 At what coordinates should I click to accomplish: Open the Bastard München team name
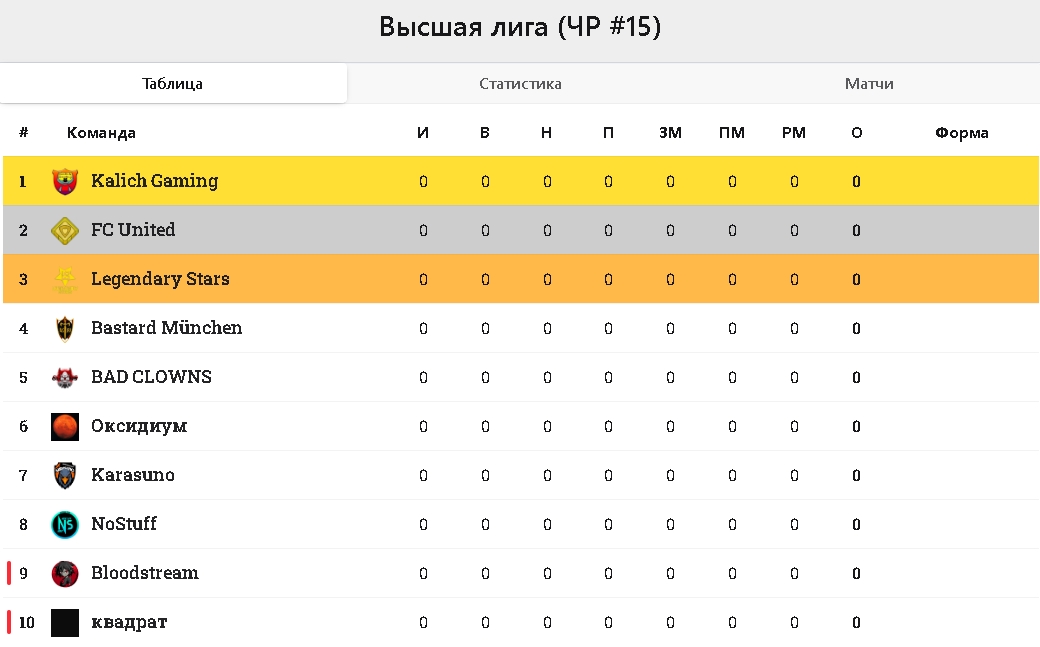point(166,328)
